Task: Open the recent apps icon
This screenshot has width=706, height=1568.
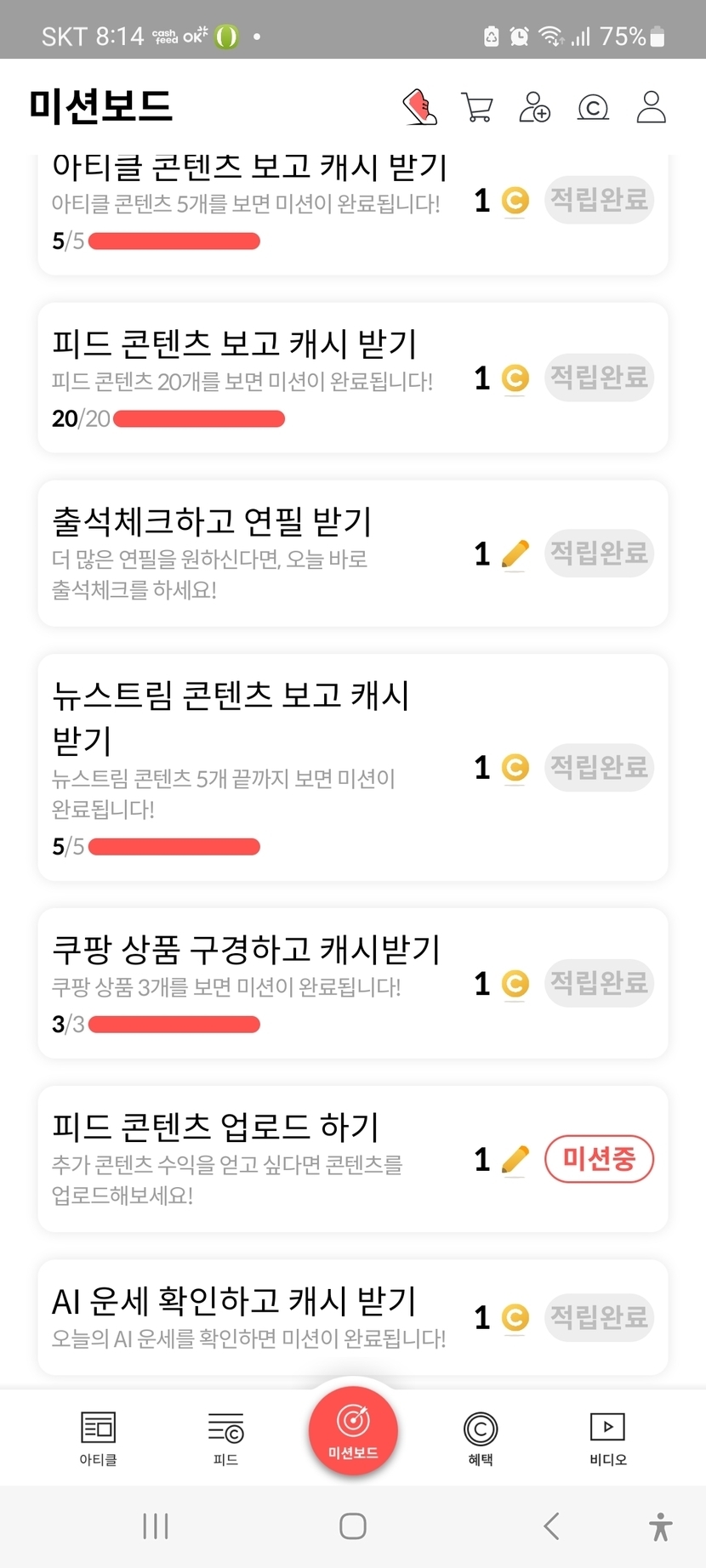Action: 156,1526
